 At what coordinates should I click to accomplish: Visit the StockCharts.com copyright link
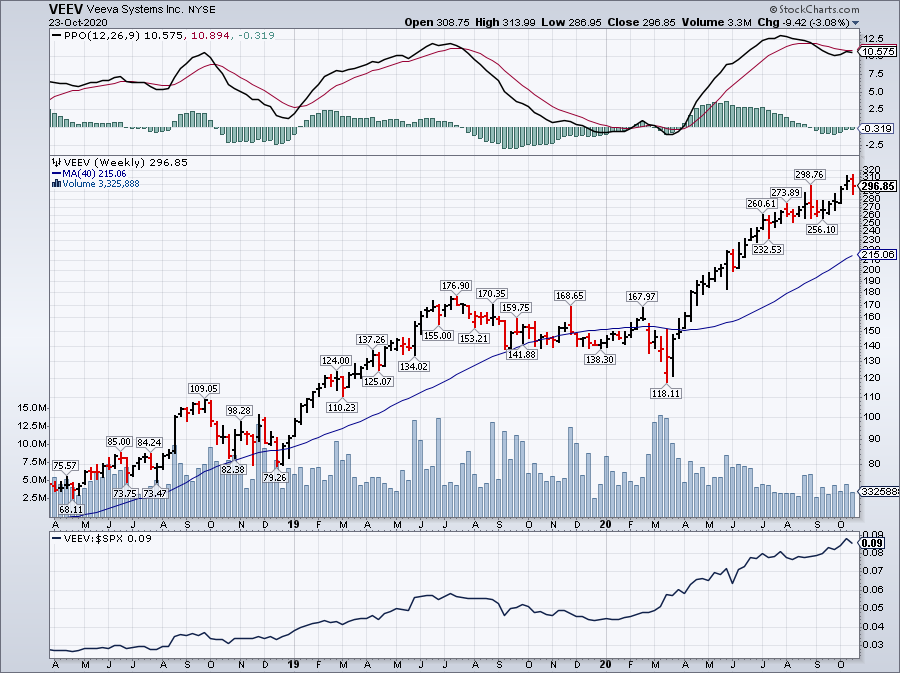(x=814, y=9)
